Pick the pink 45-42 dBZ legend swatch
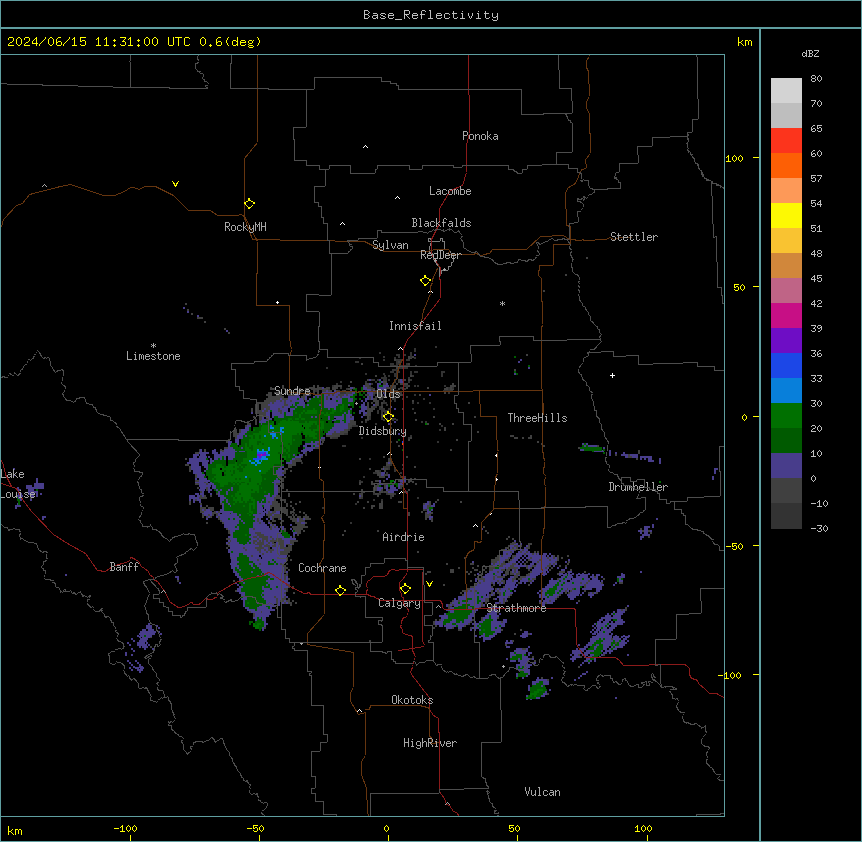Image resolution: width=862 pixels, height=842 pixels. pyautogui.click(x=786, y=290)
